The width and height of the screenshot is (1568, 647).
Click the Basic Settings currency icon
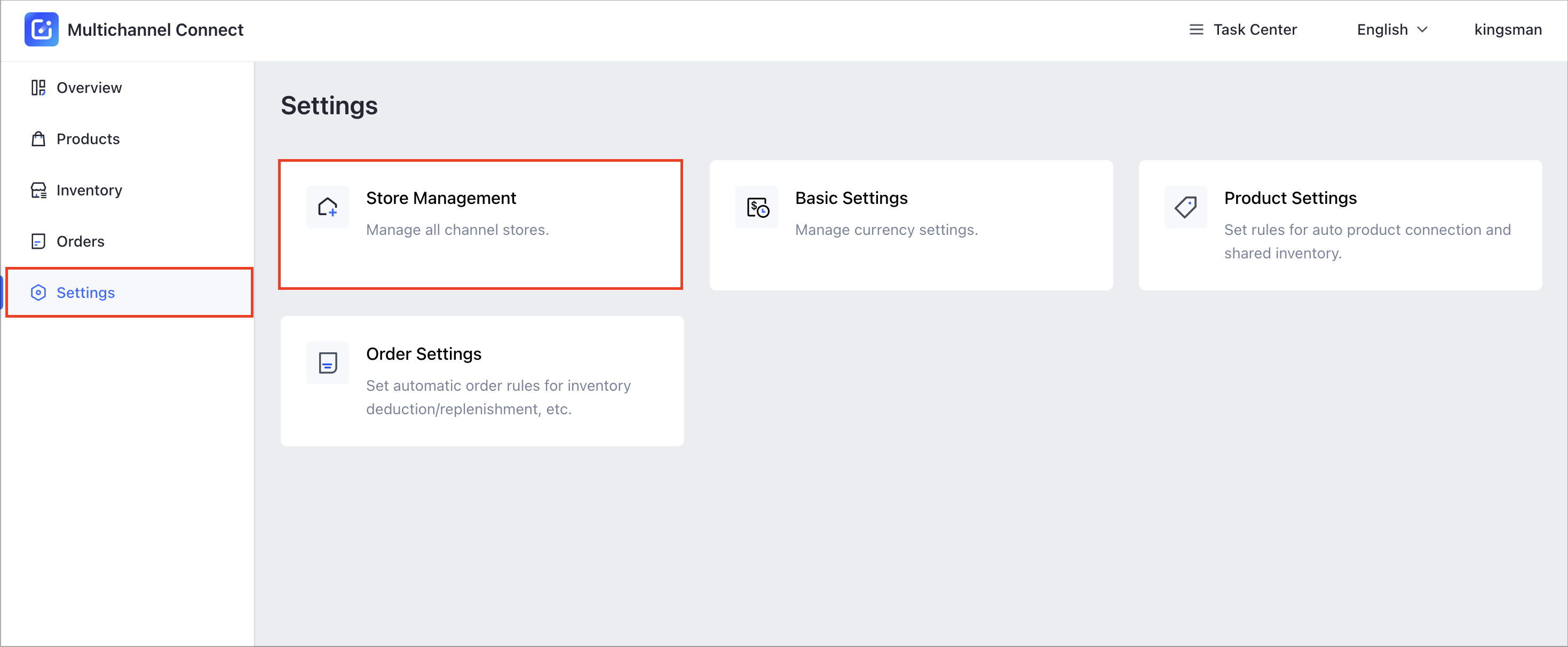(x=757, y=207)
